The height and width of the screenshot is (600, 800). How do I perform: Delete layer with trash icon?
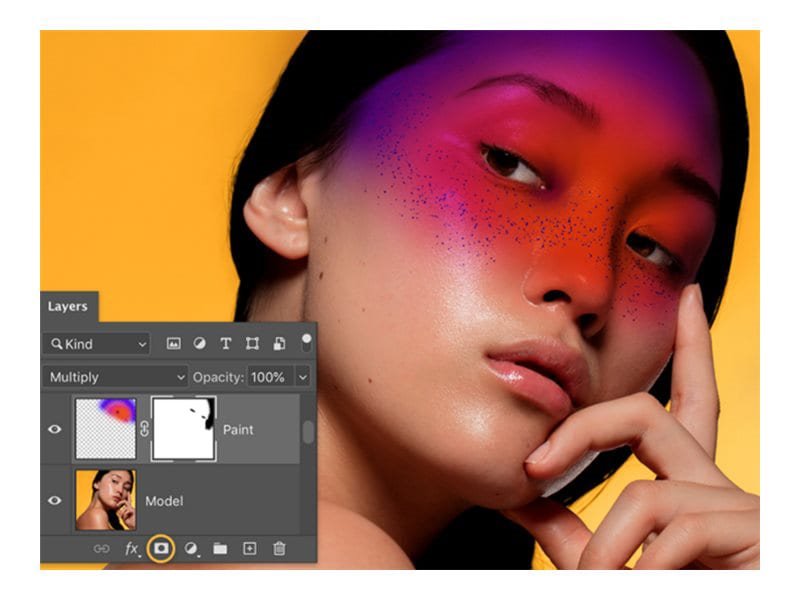pos(280,549)
